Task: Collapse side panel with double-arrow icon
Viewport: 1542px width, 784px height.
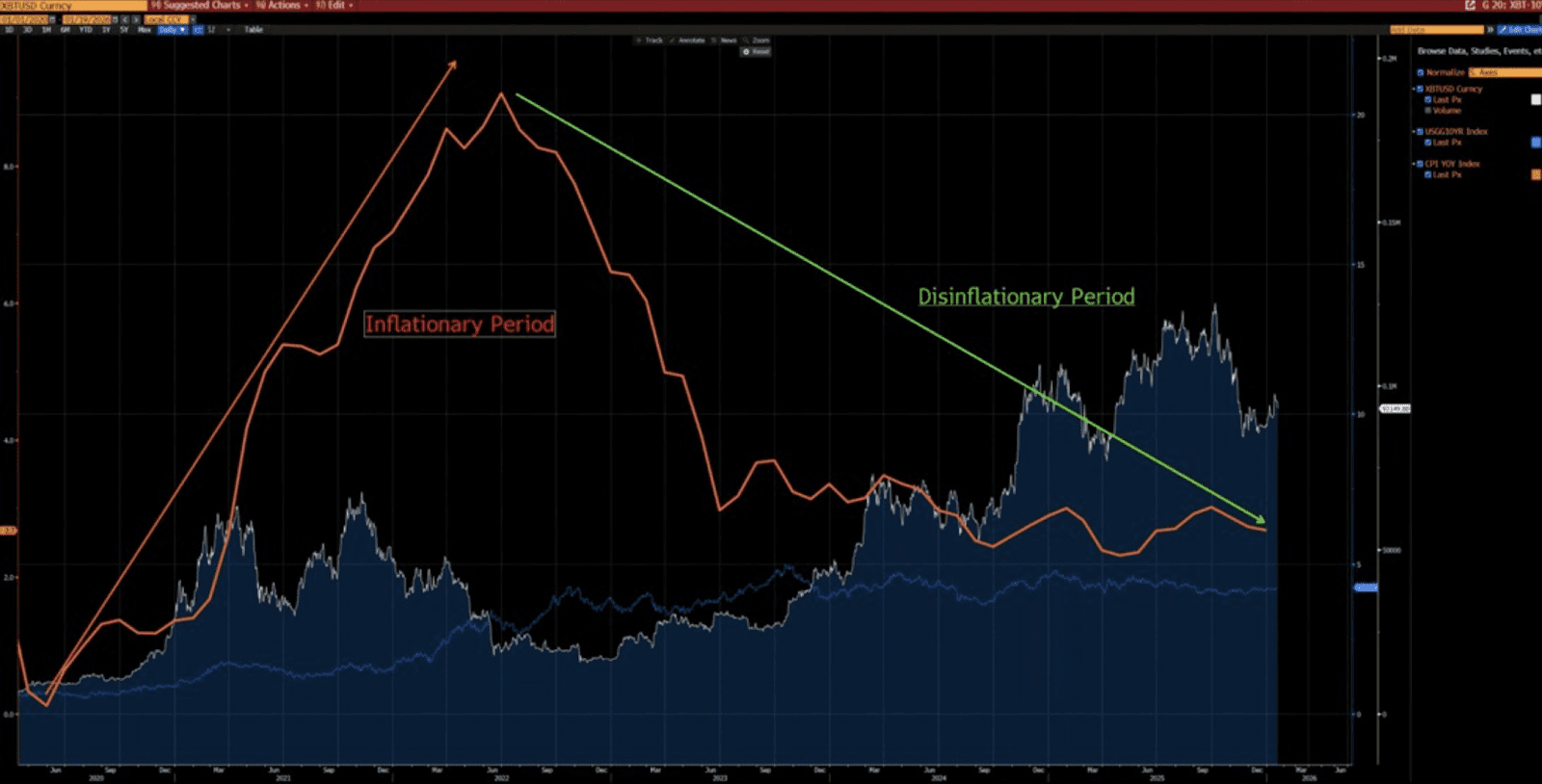Action: (x=1490, y=30)
